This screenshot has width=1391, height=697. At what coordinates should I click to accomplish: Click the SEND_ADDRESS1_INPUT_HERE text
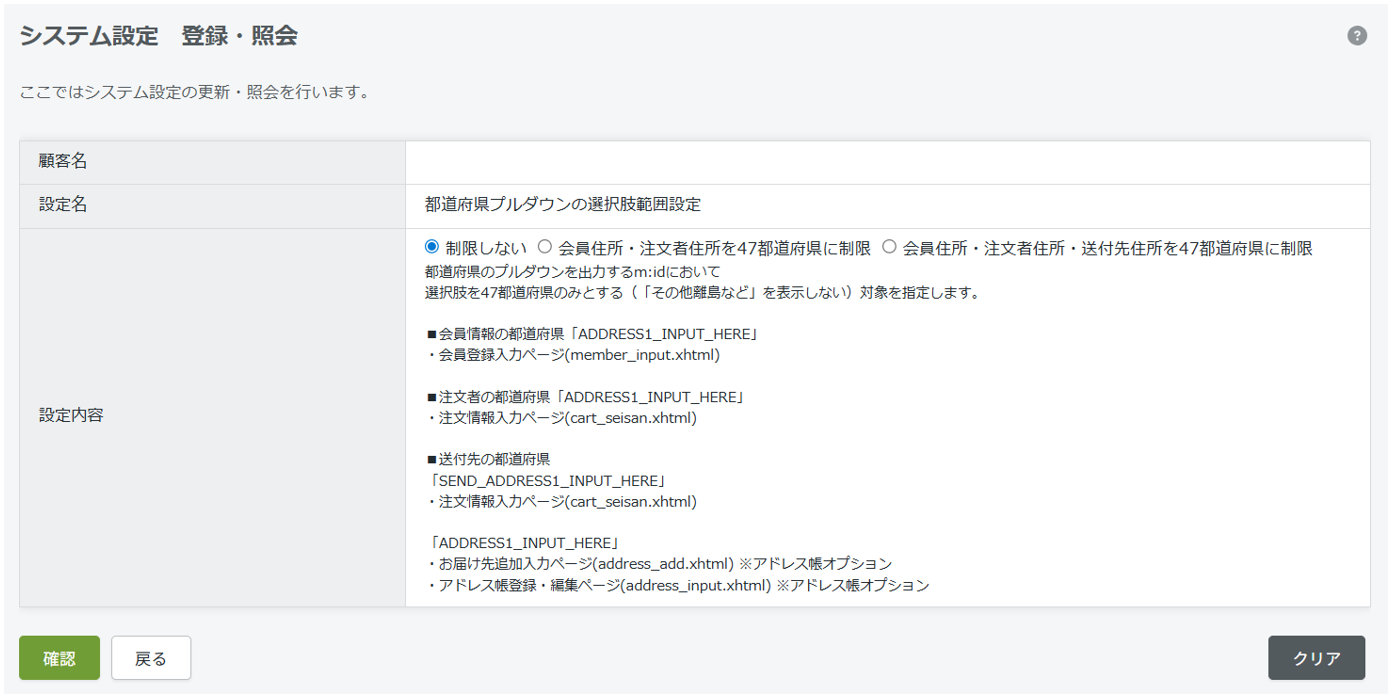tap(545, 481)
